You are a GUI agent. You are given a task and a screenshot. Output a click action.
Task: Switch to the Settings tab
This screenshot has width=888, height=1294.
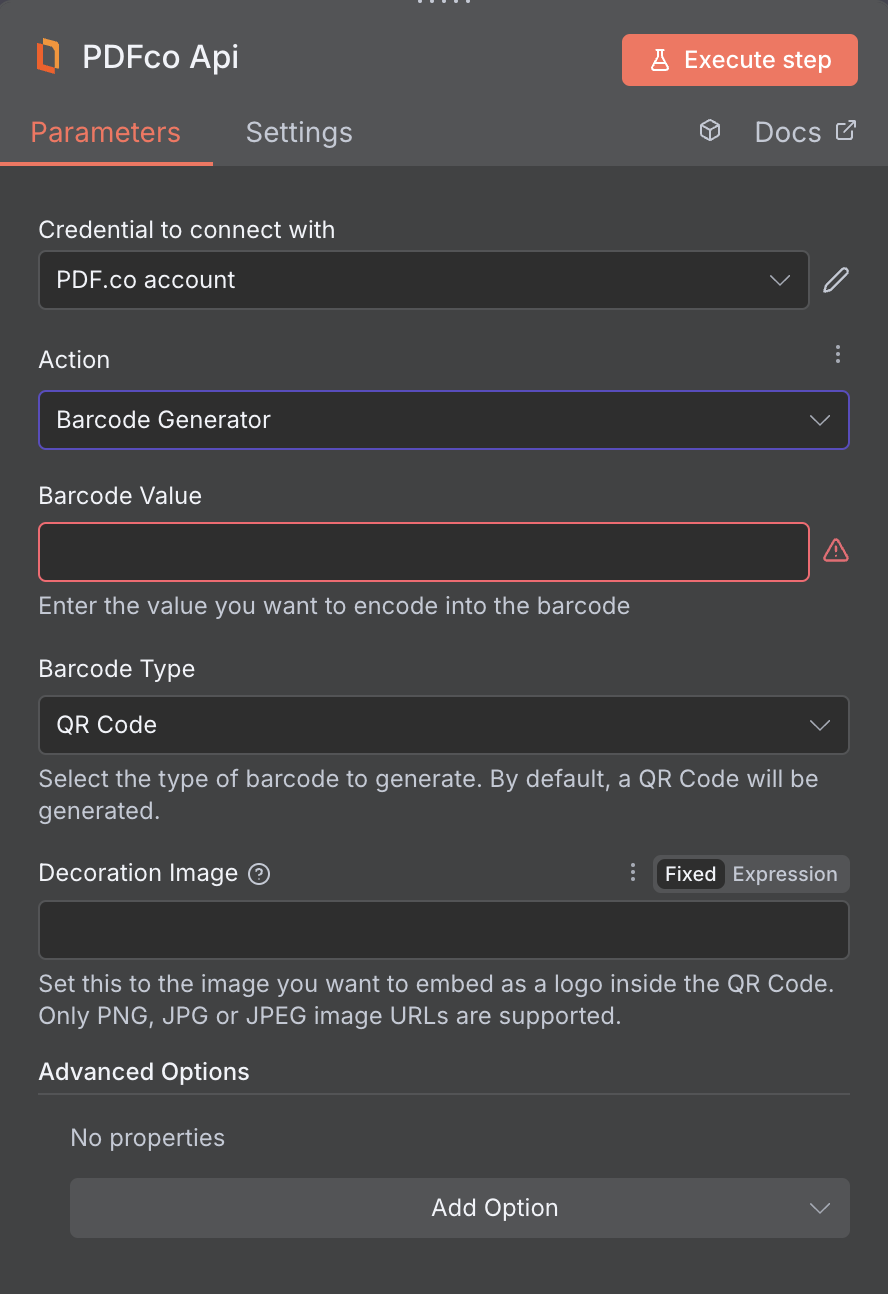tap(298, 131)
